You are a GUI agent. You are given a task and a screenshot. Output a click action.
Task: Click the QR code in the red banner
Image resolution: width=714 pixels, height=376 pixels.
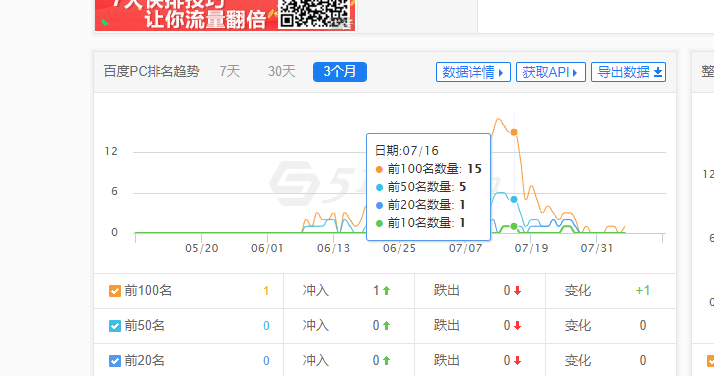click(315, 14)
